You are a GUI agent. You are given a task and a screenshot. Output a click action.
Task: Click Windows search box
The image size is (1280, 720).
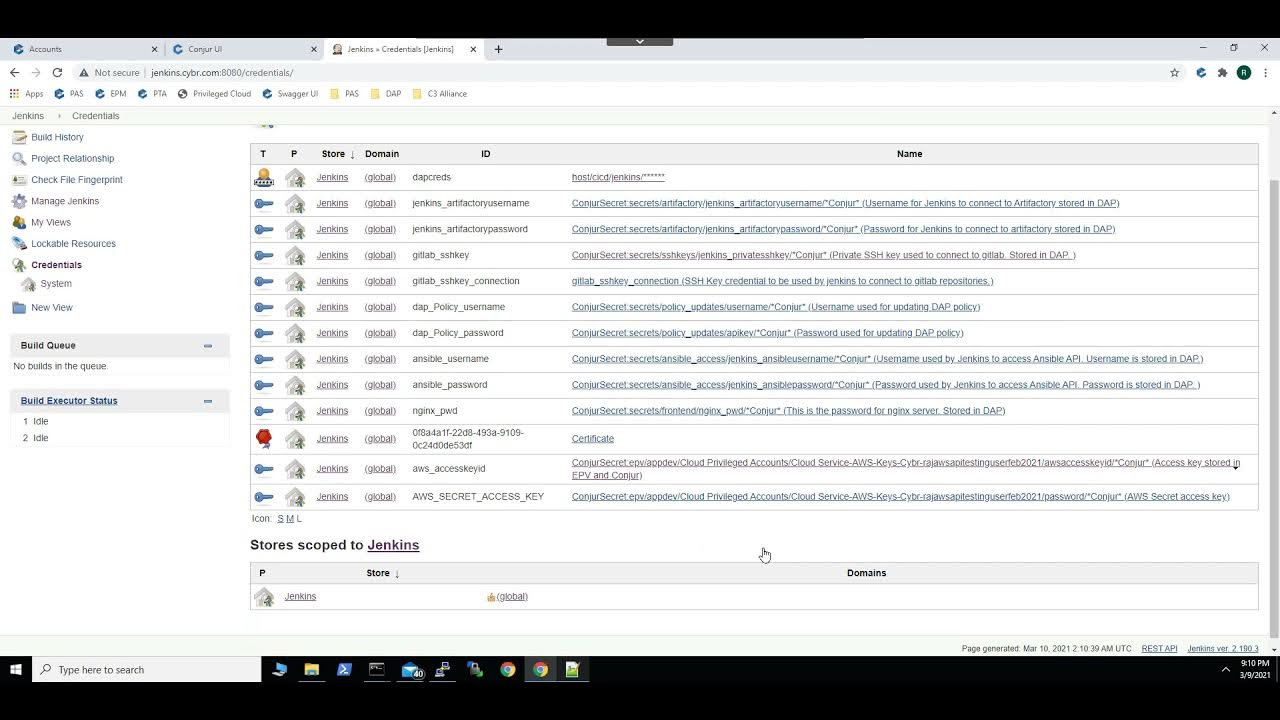[146, 669]
